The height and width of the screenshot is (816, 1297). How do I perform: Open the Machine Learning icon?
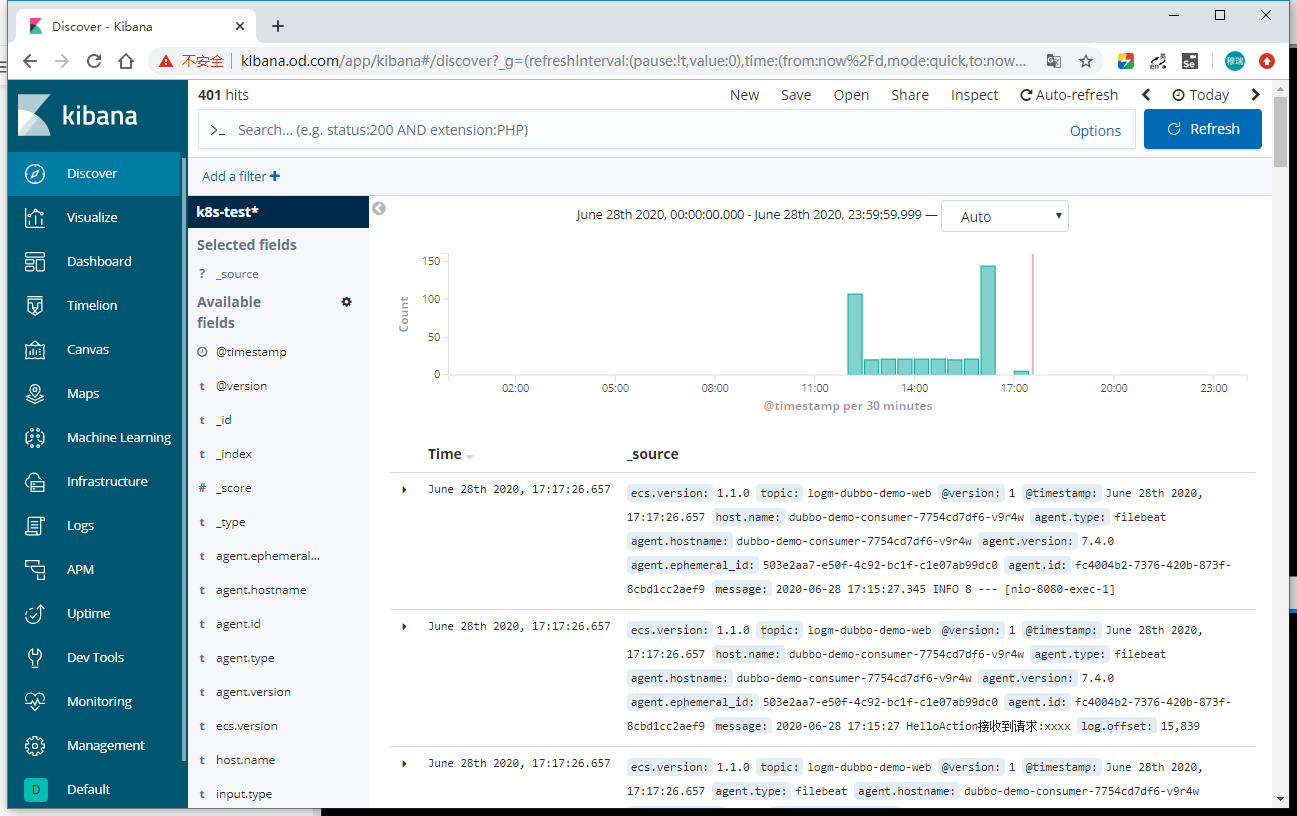pos(35,438)
